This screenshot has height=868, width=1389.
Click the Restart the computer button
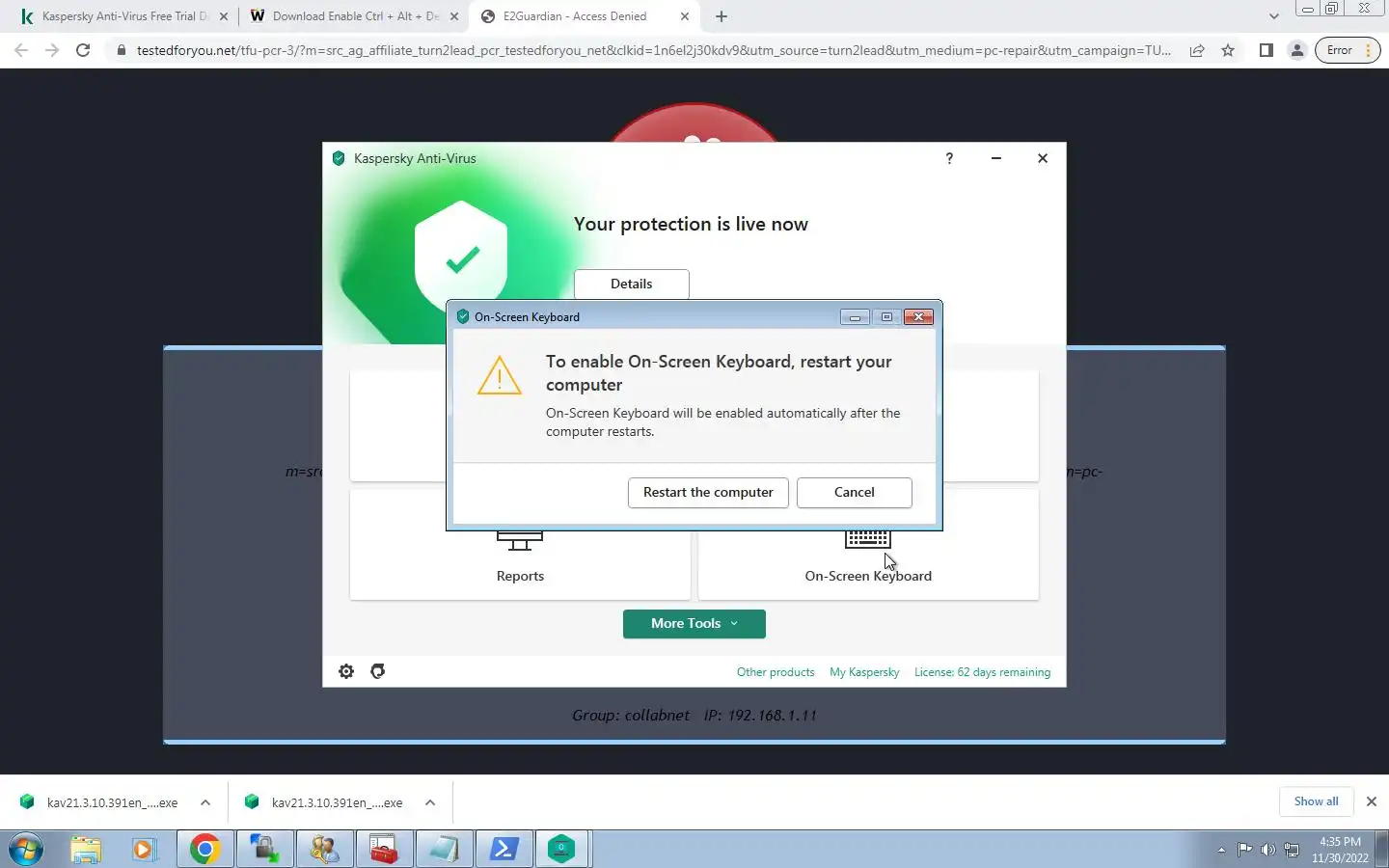tap(708, 492)
